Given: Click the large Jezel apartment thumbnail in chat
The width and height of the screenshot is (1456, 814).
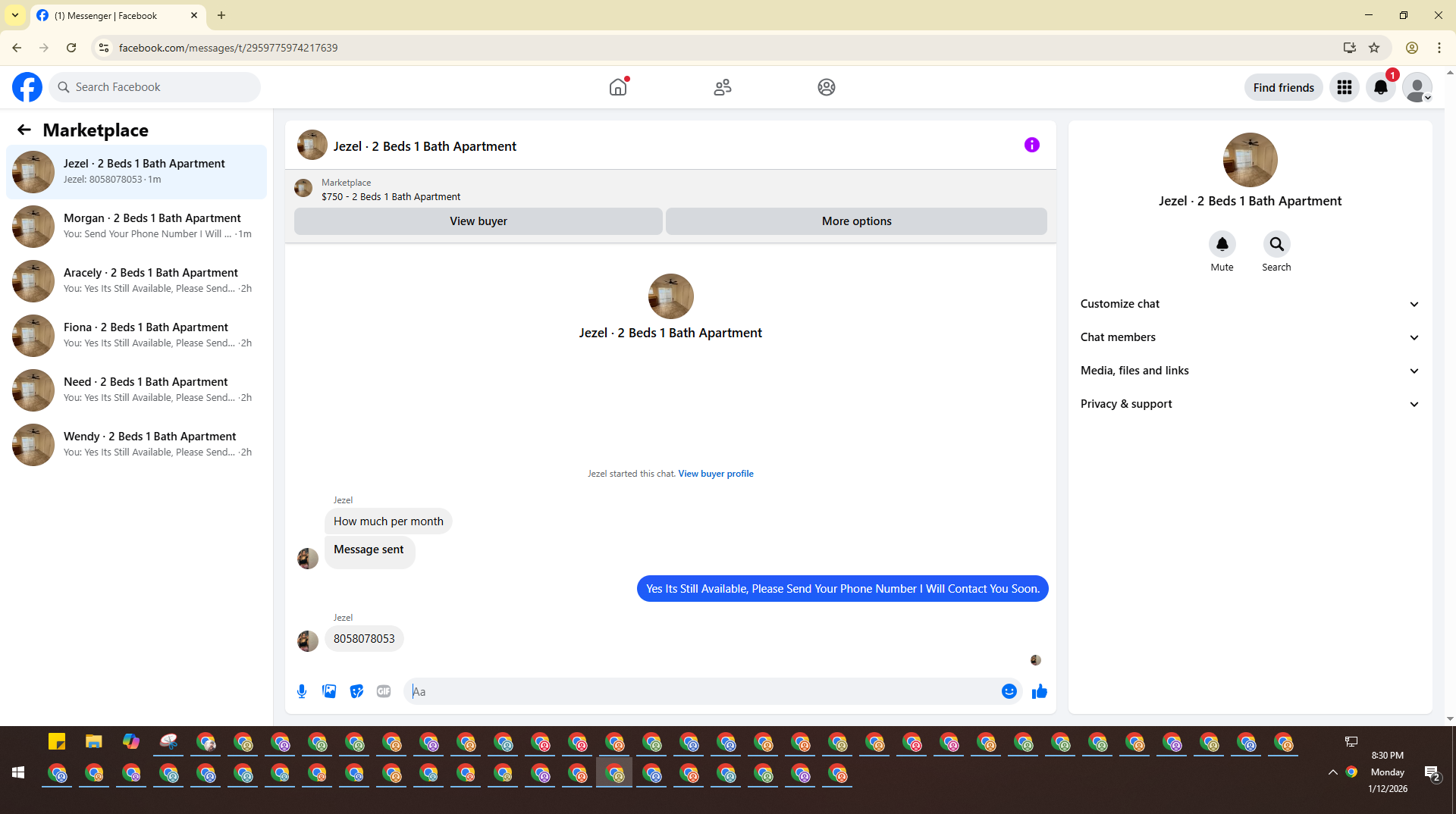Looking at the screenshot, I should tap(670, 296).
